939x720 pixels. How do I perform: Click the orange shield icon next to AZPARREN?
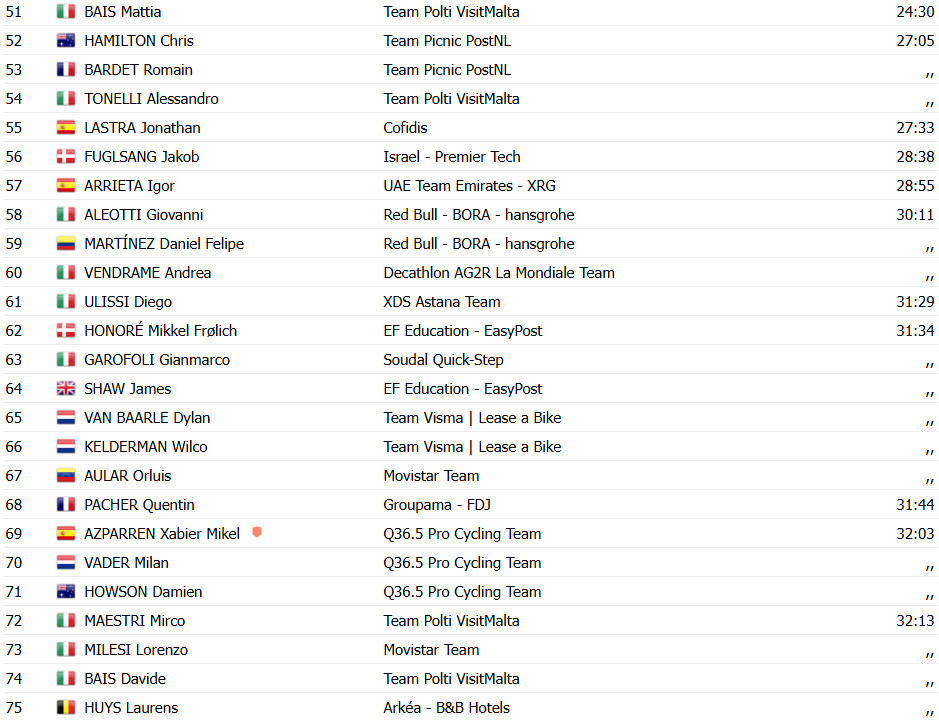tap(257, 532)
